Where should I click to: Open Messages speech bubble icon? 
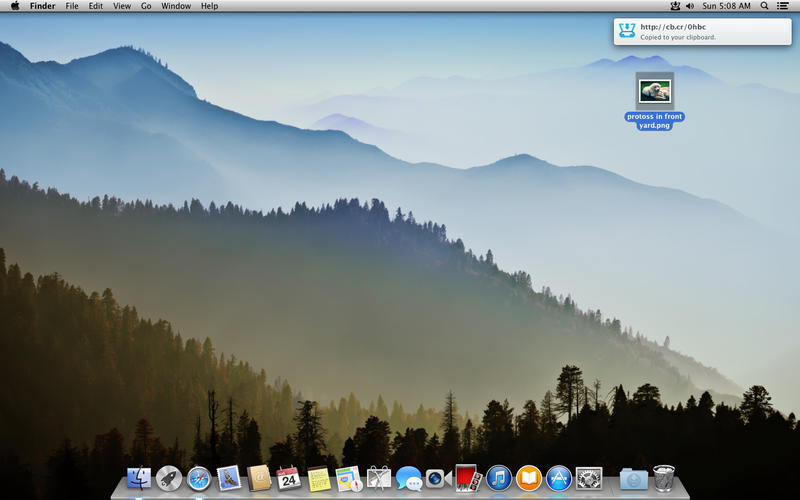tap(409, 479)
